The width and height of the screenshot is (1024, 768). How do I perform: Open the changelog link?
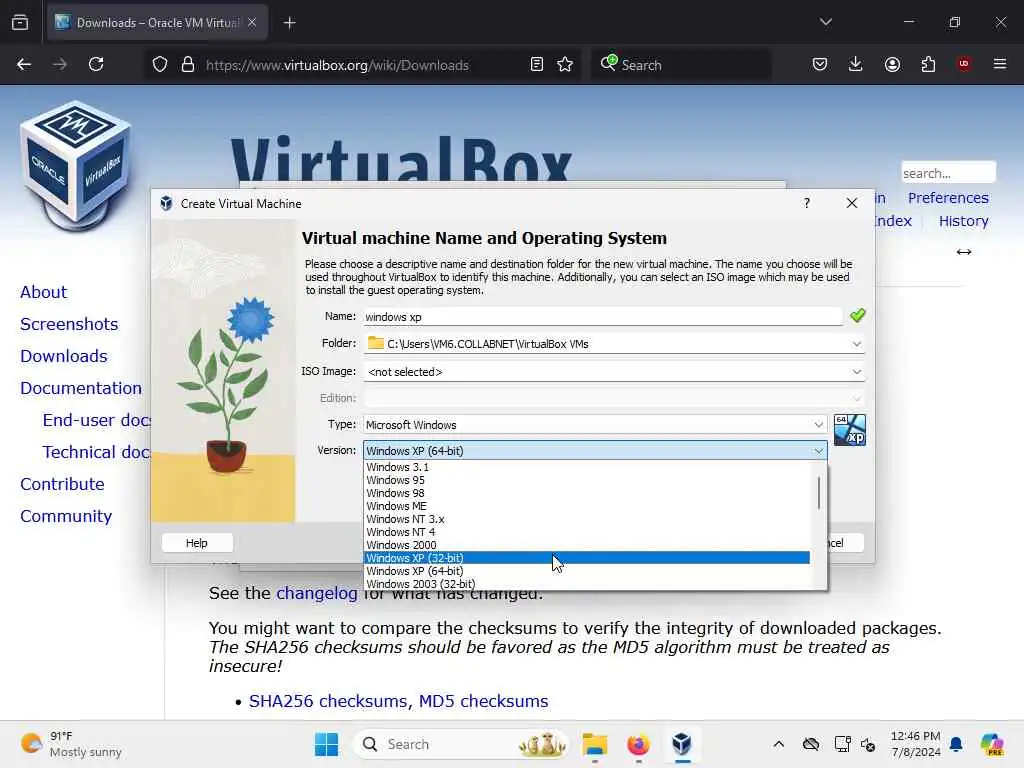(x=317, y=594)
